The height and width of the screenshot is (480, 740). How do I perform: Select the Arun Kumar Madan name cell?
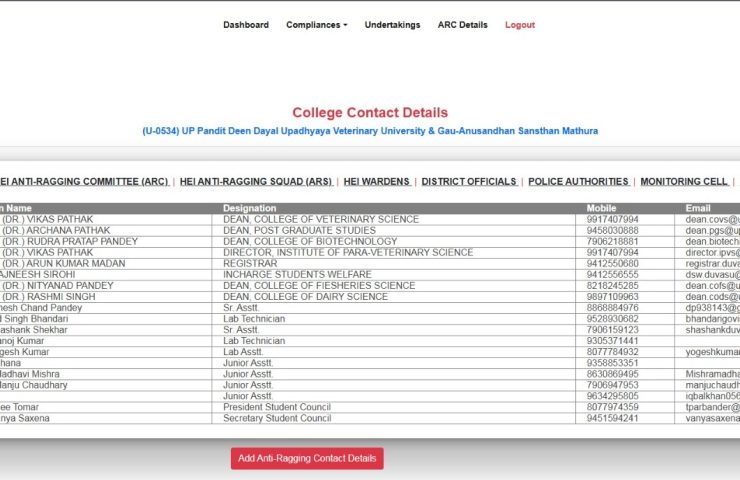click(x=106, y=263)
